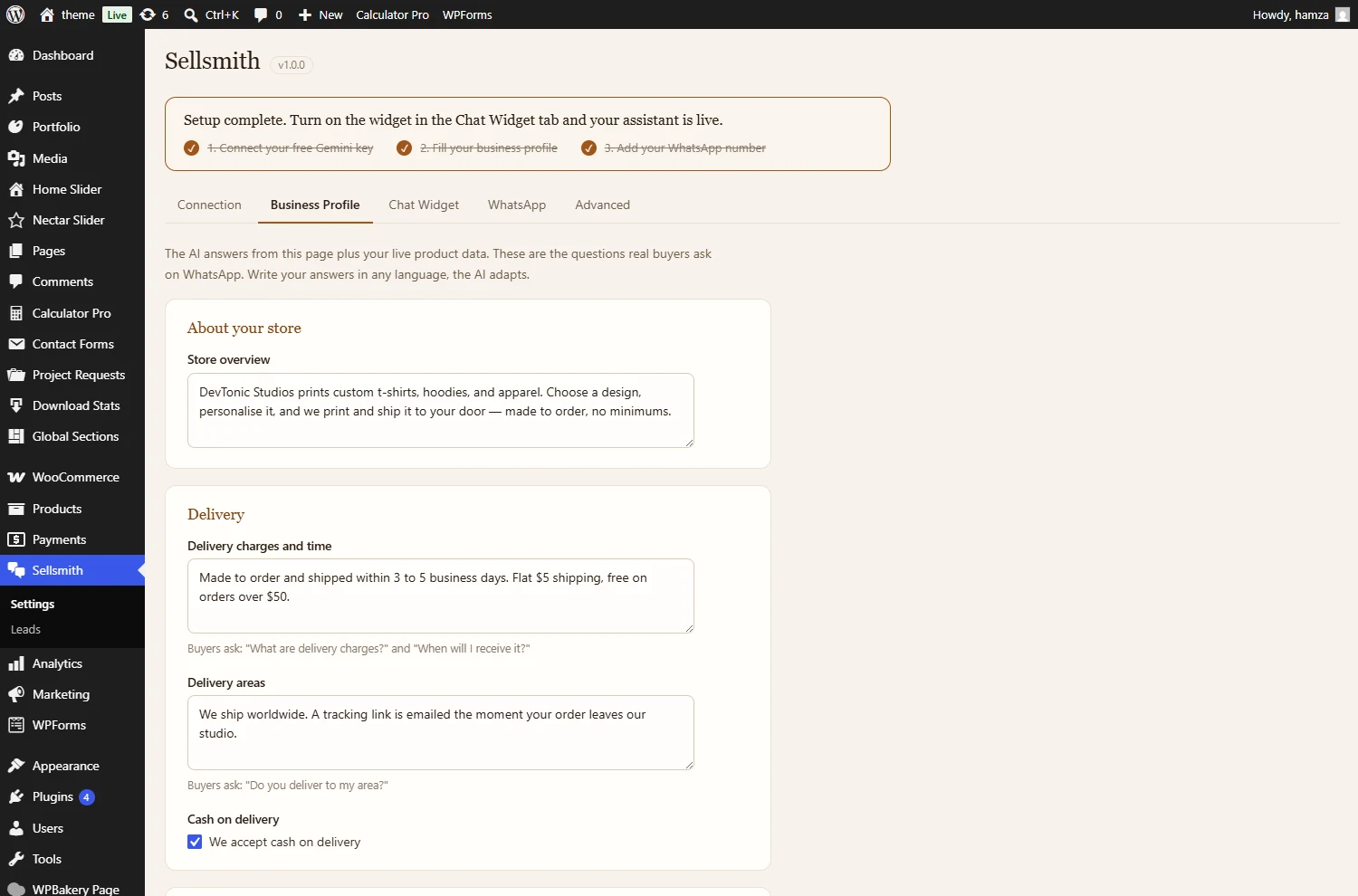Click the WPForms sidebar icon
The image size is (1358, 896).
[16, 725]
